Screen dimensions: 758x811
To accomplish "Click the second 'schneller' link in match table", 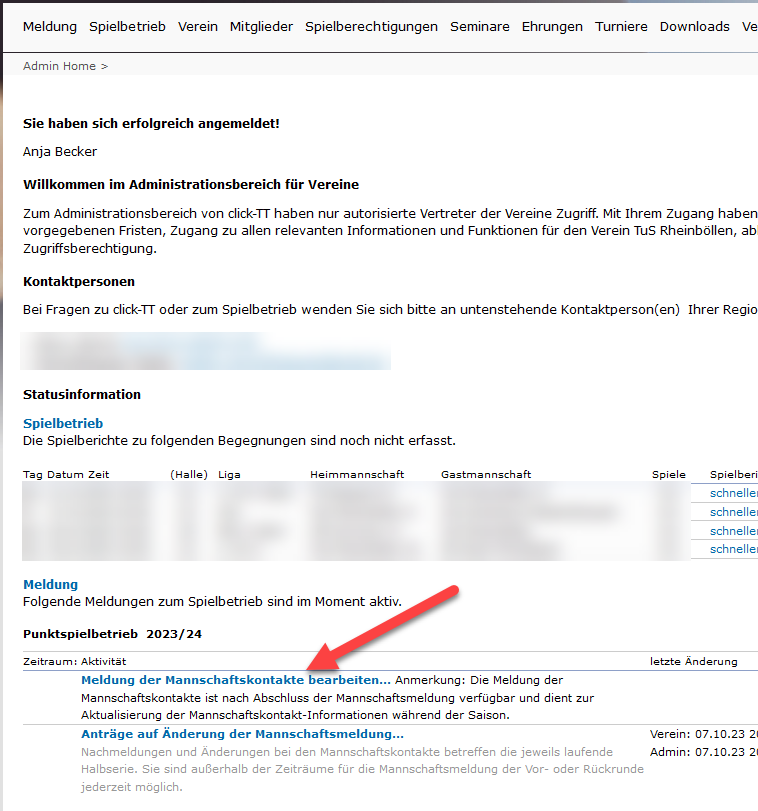I will (x=733, y=512).
